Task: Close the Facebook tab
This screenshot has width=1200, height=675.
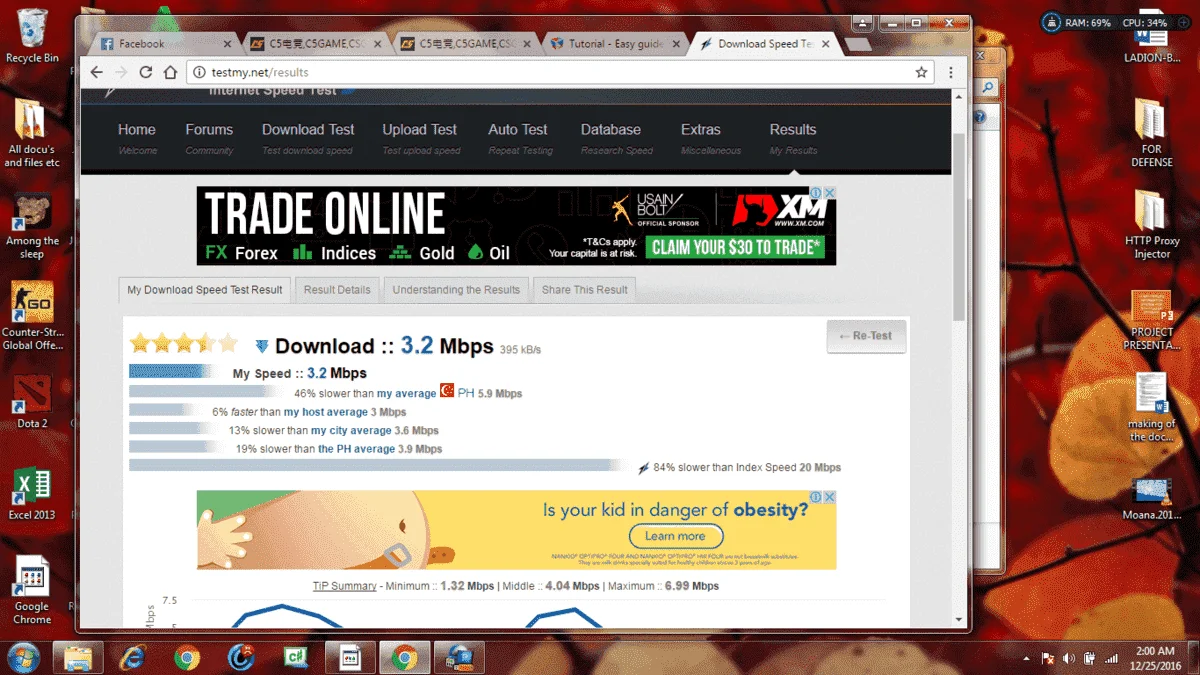Action: [x=227, y=44]
